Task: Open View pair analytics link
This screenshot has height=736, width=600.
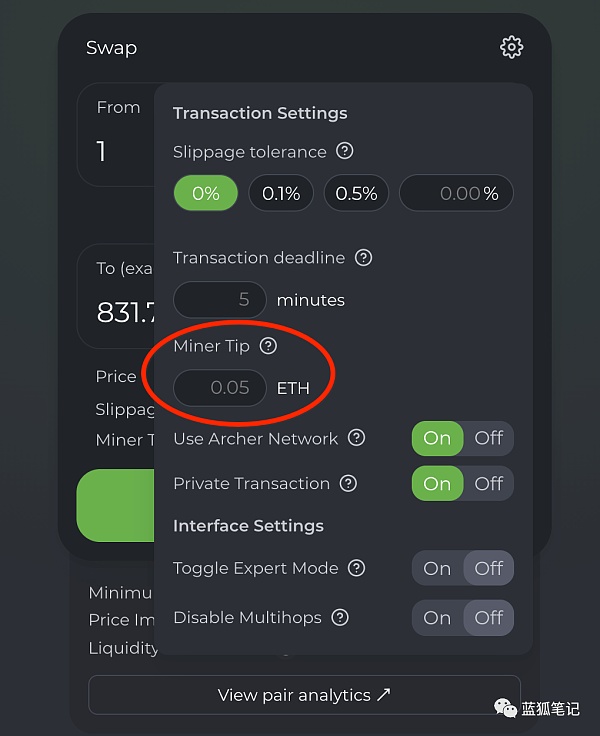Action: pos(304,695)
